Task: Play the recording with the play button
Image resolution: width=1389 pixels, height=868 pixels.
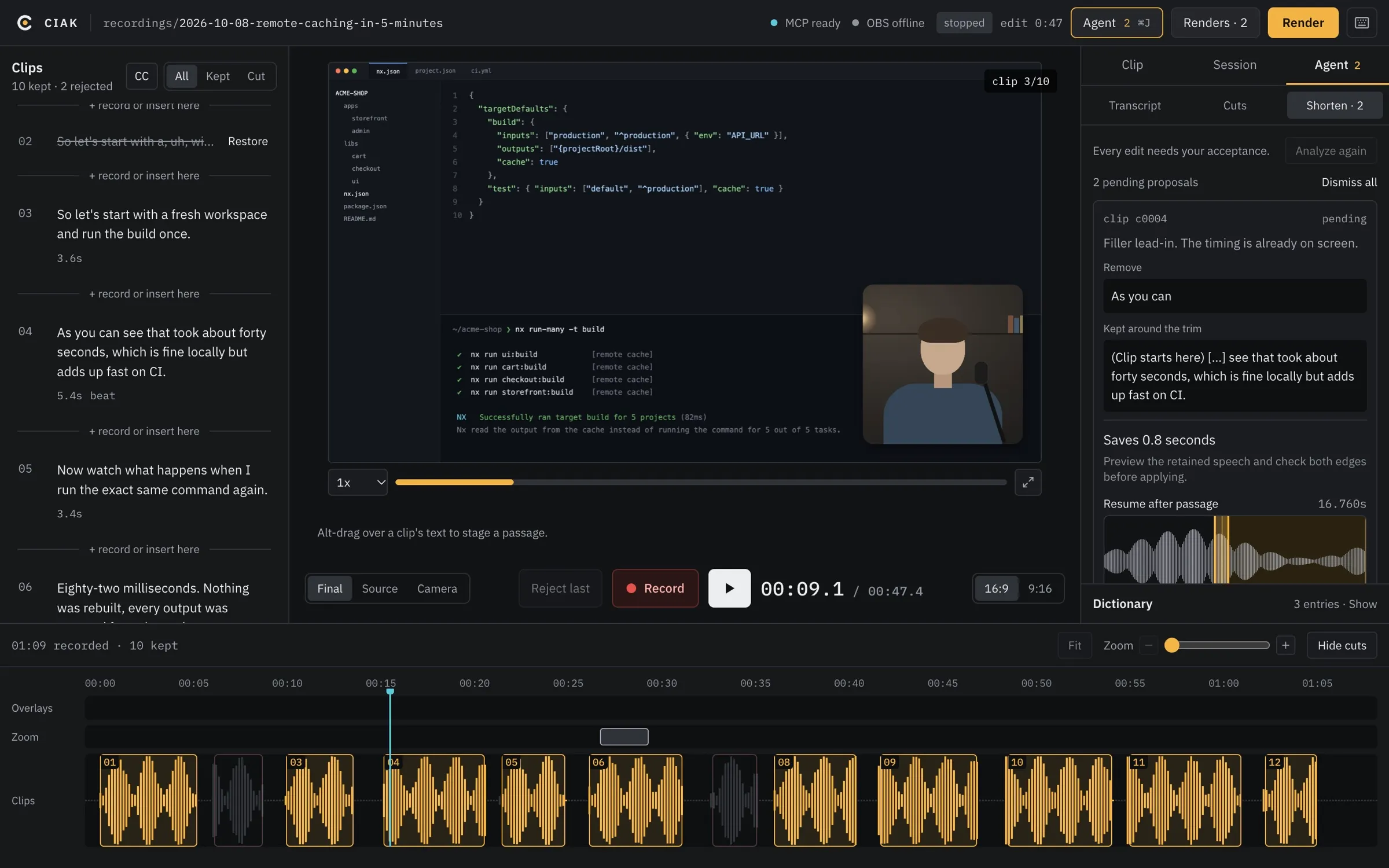Action: [729, 588]
